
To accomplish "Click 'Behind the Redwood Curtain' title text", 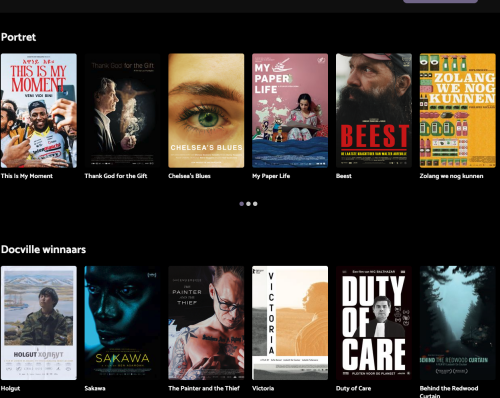I will pyautogui.click(x=449, y=391).
